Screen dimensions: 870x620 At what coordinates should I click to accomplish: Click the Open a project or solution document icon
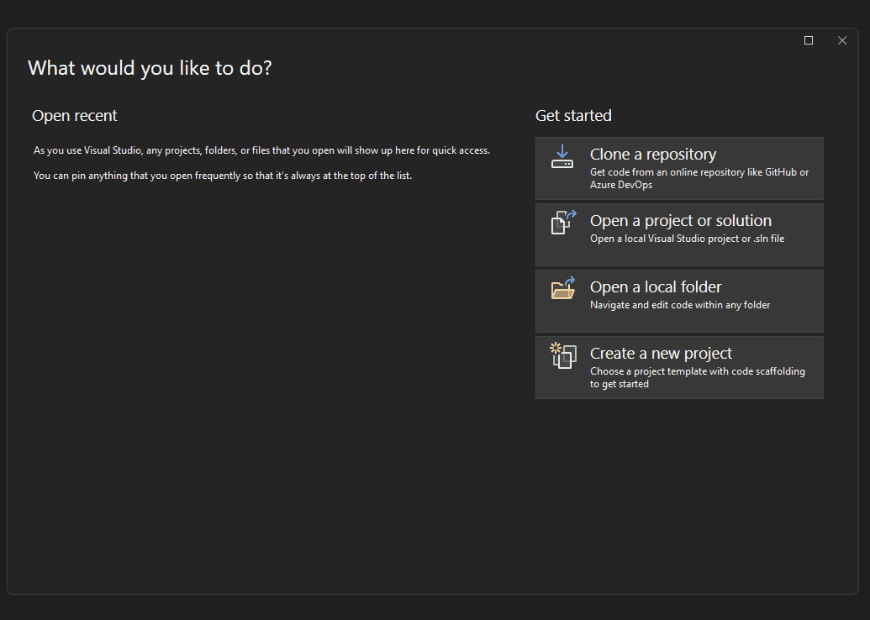562,222
